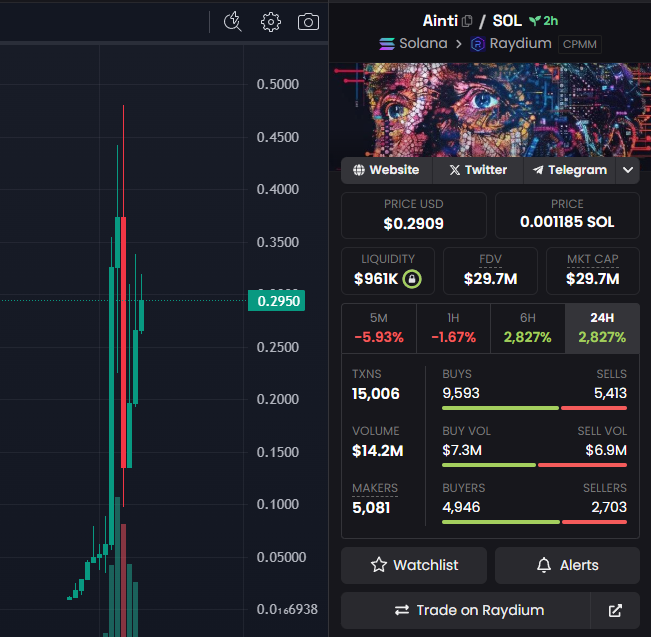Click the star icon on Watchlist

(379, 565)
